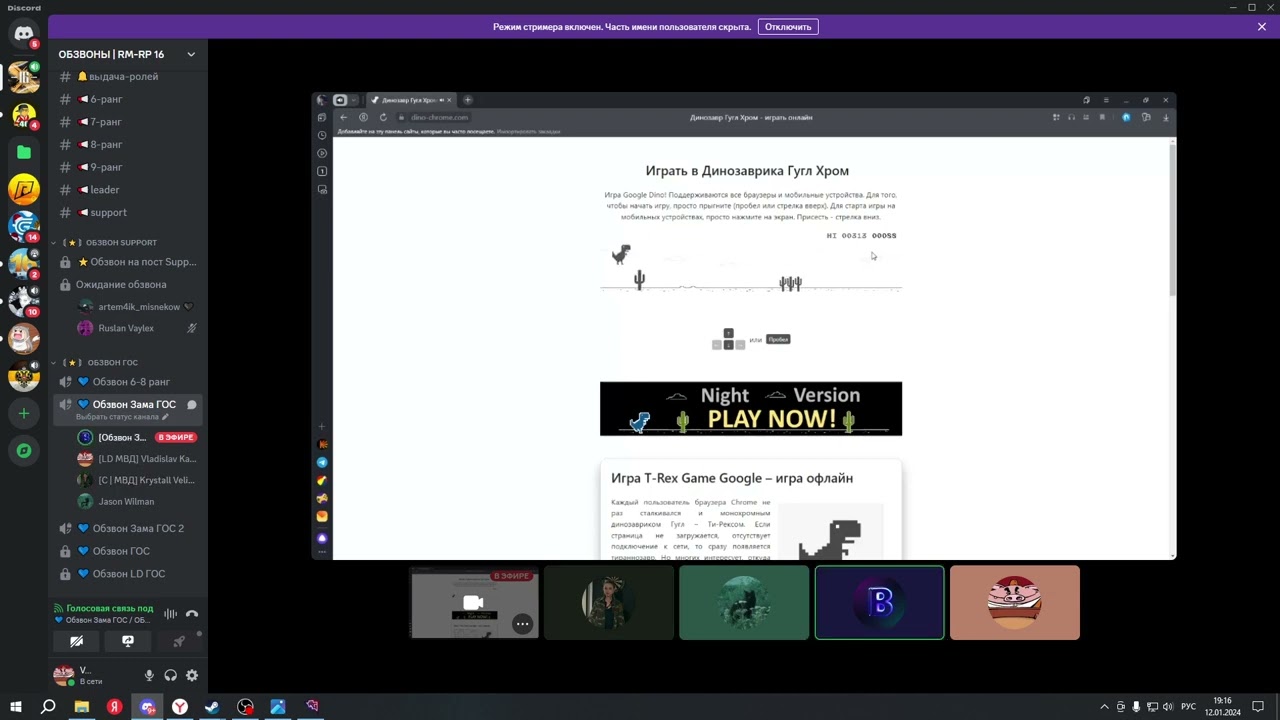Click the Пробел key in the dino page

coord(778,339)
